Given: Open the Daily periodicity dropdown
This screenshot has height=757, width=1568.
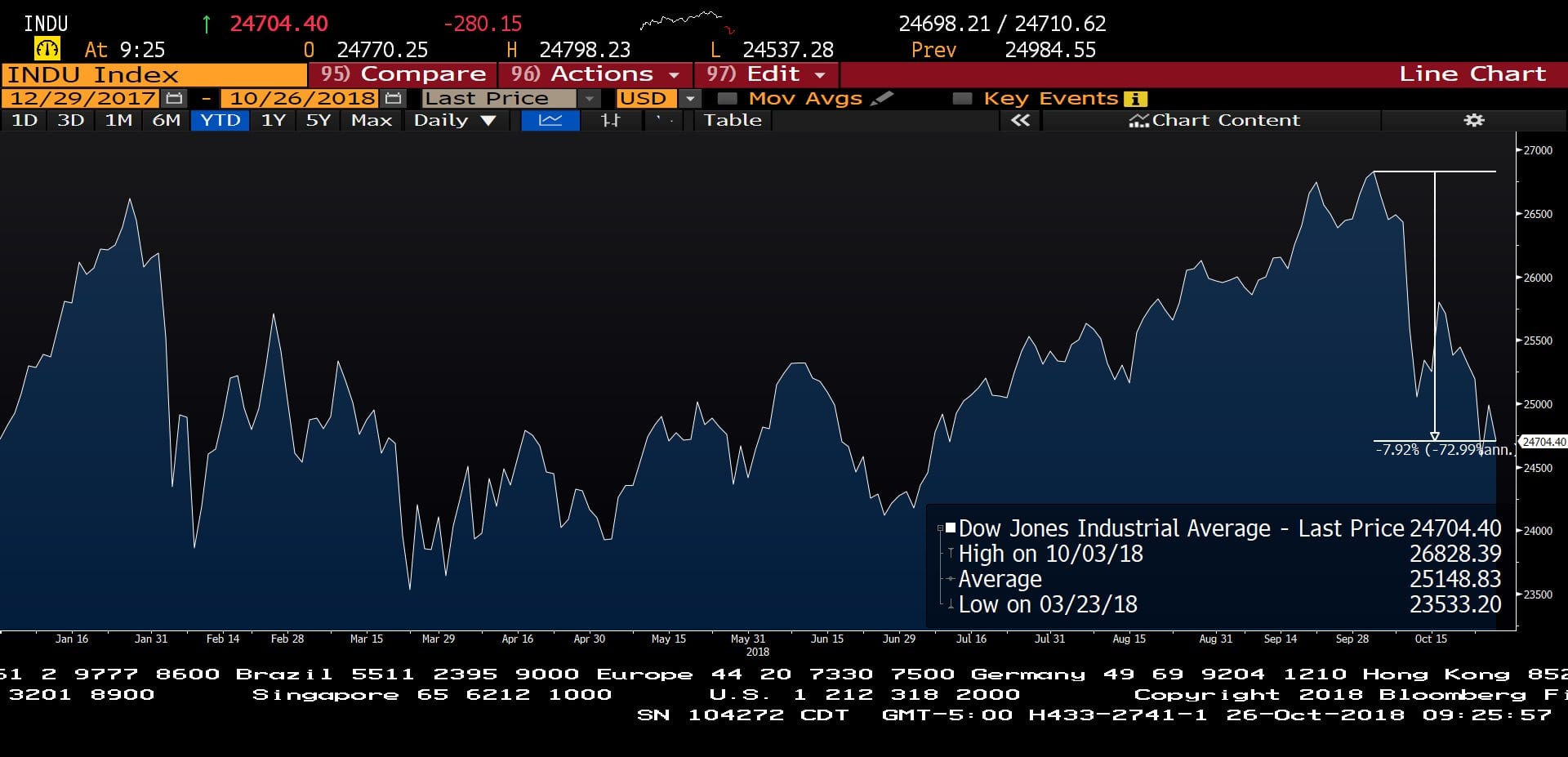Looking at the screenshot, I should tap(455, 120).
